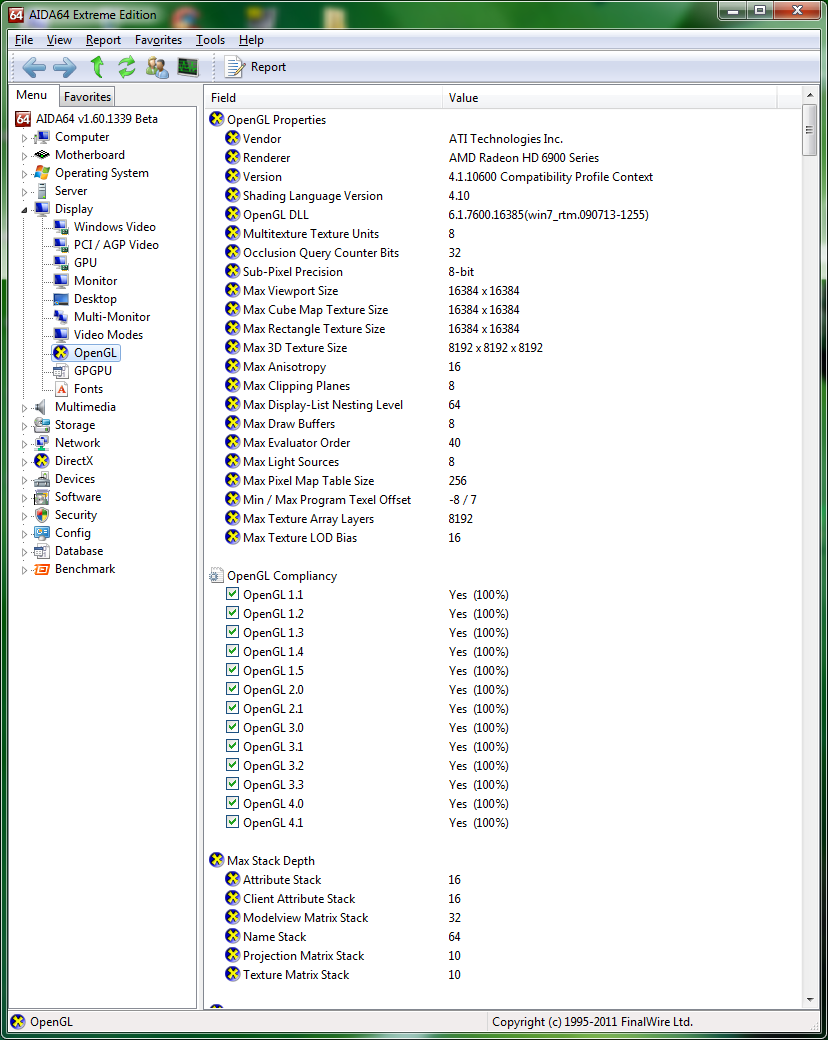Open the Monitor tree entry
The width and height of the screenshot is (828, 1040).
[96, 281]
